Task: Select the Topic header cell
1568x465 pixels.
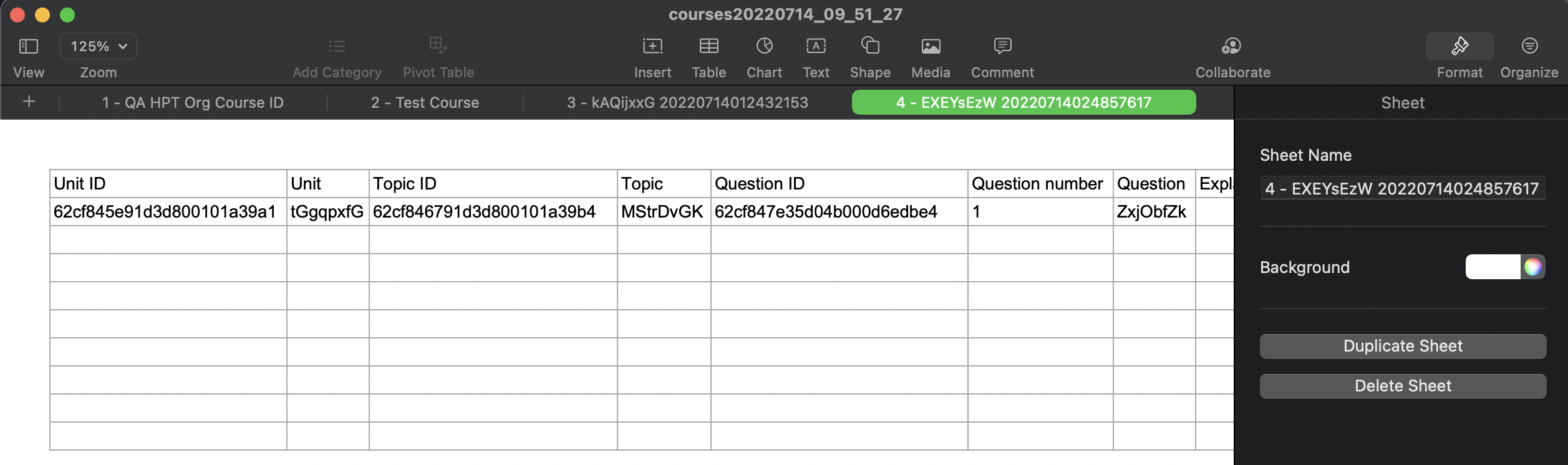Action: point(664,184)
